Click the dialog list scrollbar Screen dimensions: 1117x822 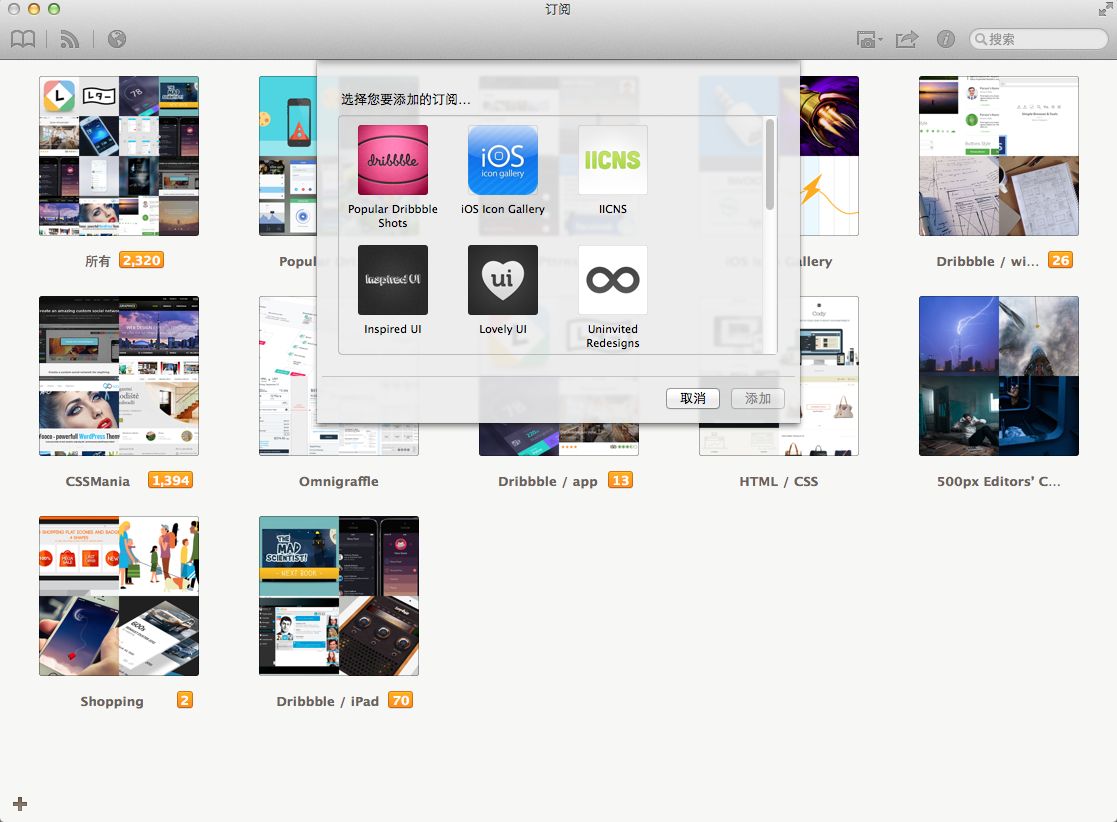(x=769, y=165)
